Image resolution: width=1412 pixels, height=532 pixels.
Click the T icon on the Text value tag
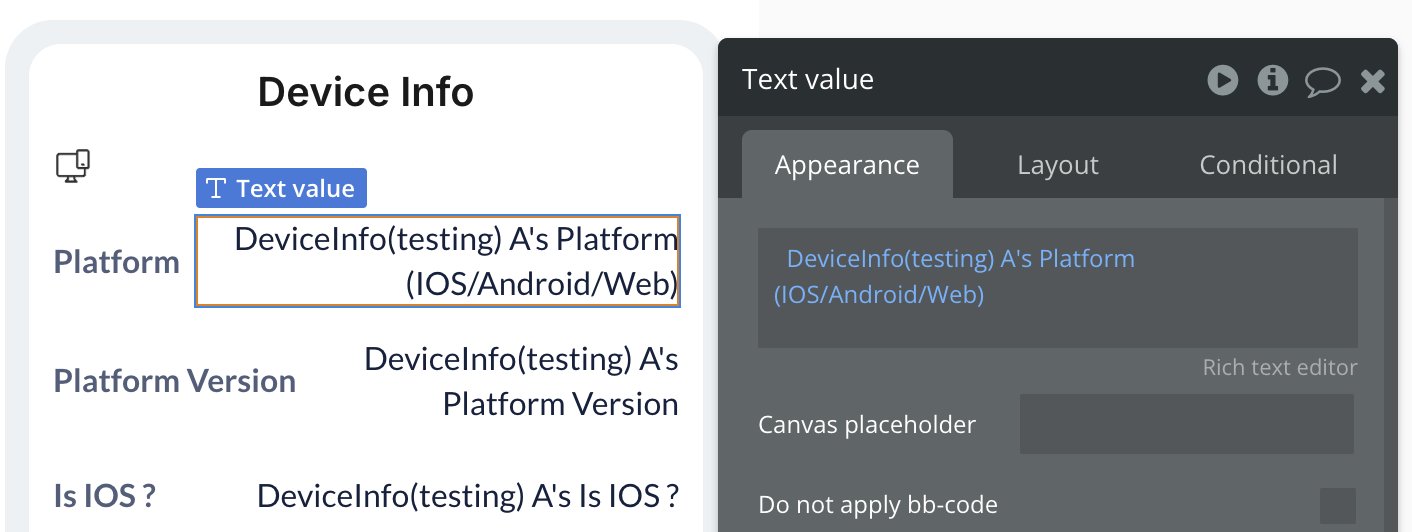pyautogui.click(x=215, y=188)
